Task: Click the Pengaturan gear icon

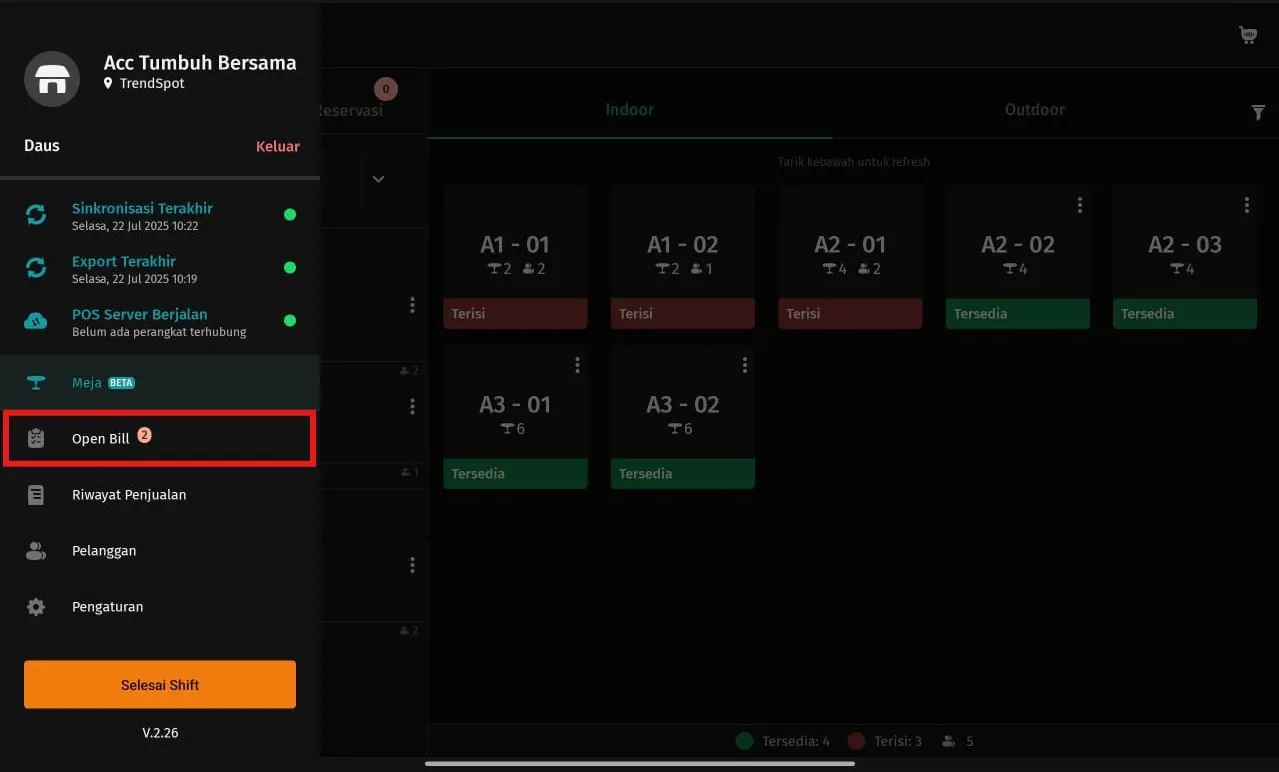Action: coord(36,607)
